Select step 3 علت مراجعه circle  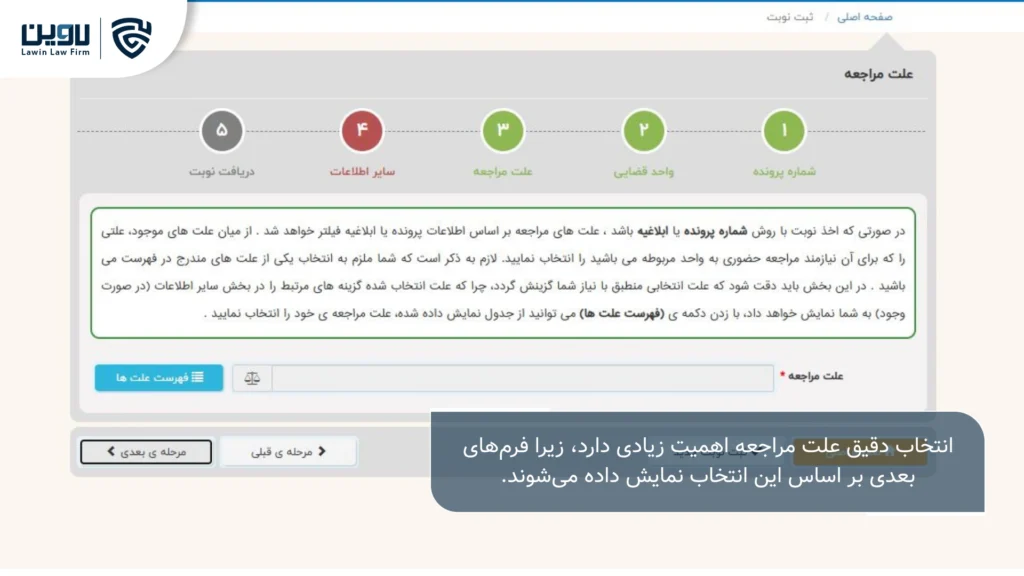(x=503, y=131)
